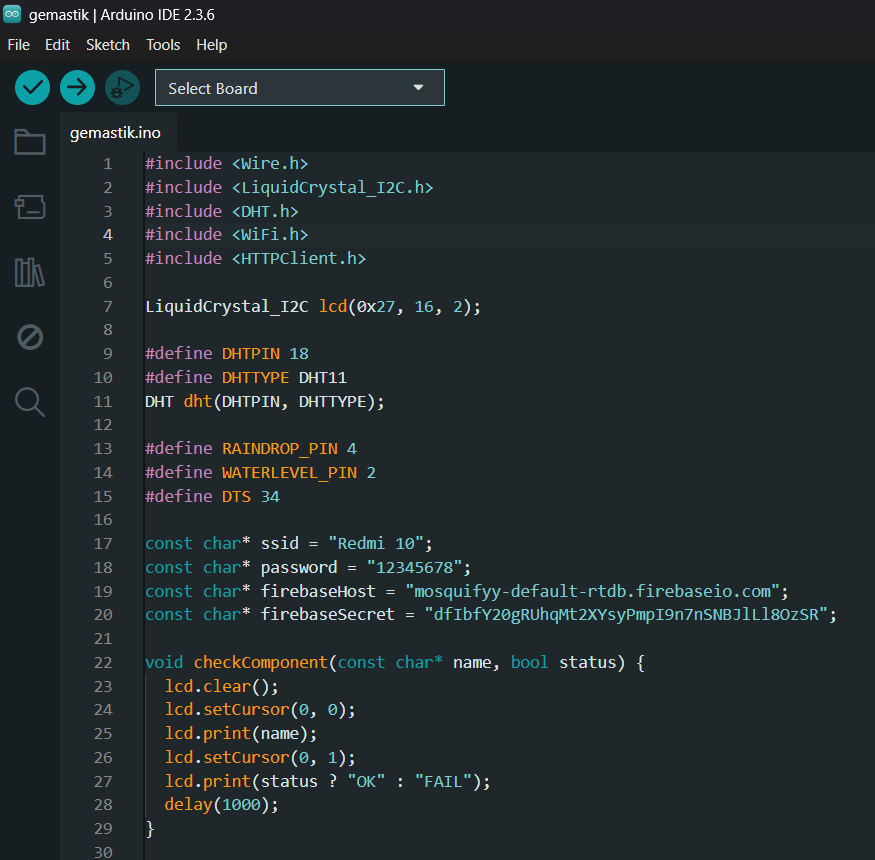
Task: Click on 'WATERLEVEL_PIN 2' define
Action: click(x=299, y=473)
